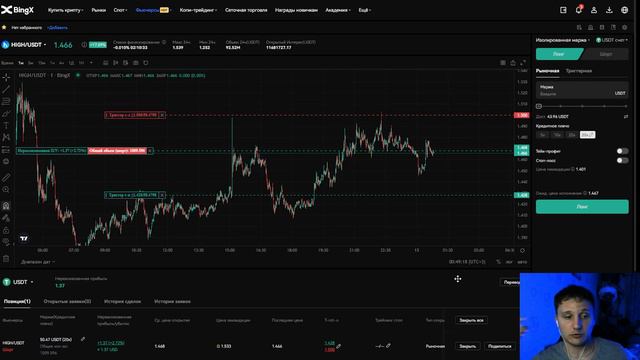Viewport: 640px width, 360px height.
Task: Click the Add favorites link
Action: pyautogui.click(x=58, y=28)
